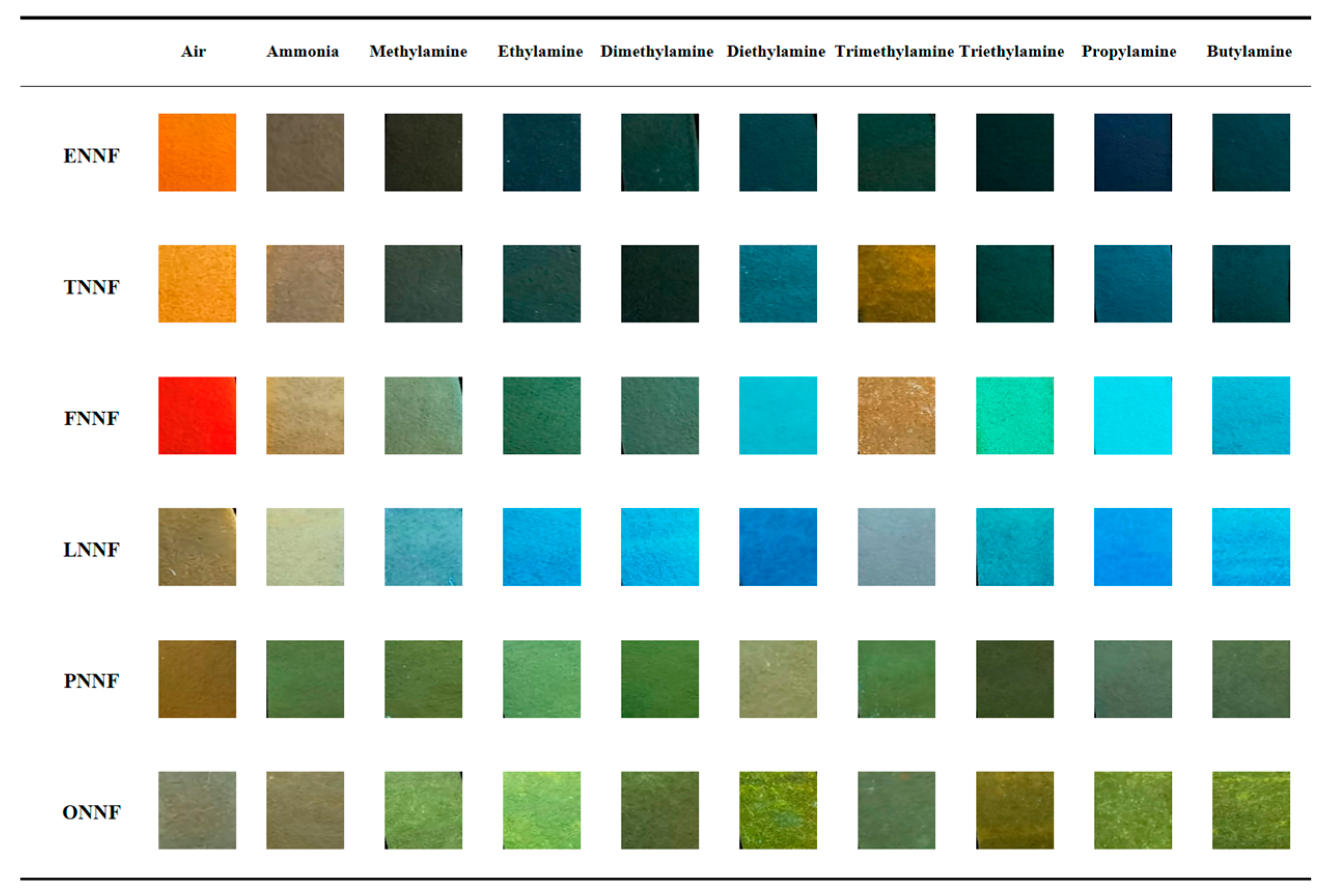Click the LNNF Ammonia pale green swatch
The height and width of the screenshot is (896, 1330).
click(x=305, y=547)
